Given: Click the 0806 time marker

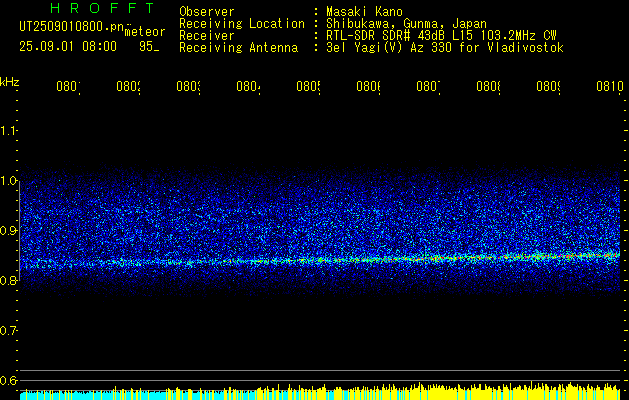Looking at the screenshot, I should (x=368, y=86).
